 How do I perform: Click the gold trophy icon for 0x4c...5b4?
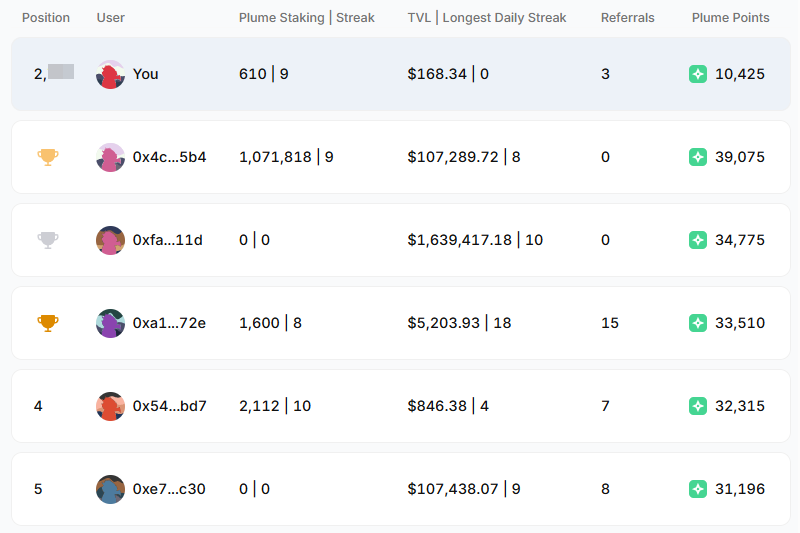click(48, 157)
